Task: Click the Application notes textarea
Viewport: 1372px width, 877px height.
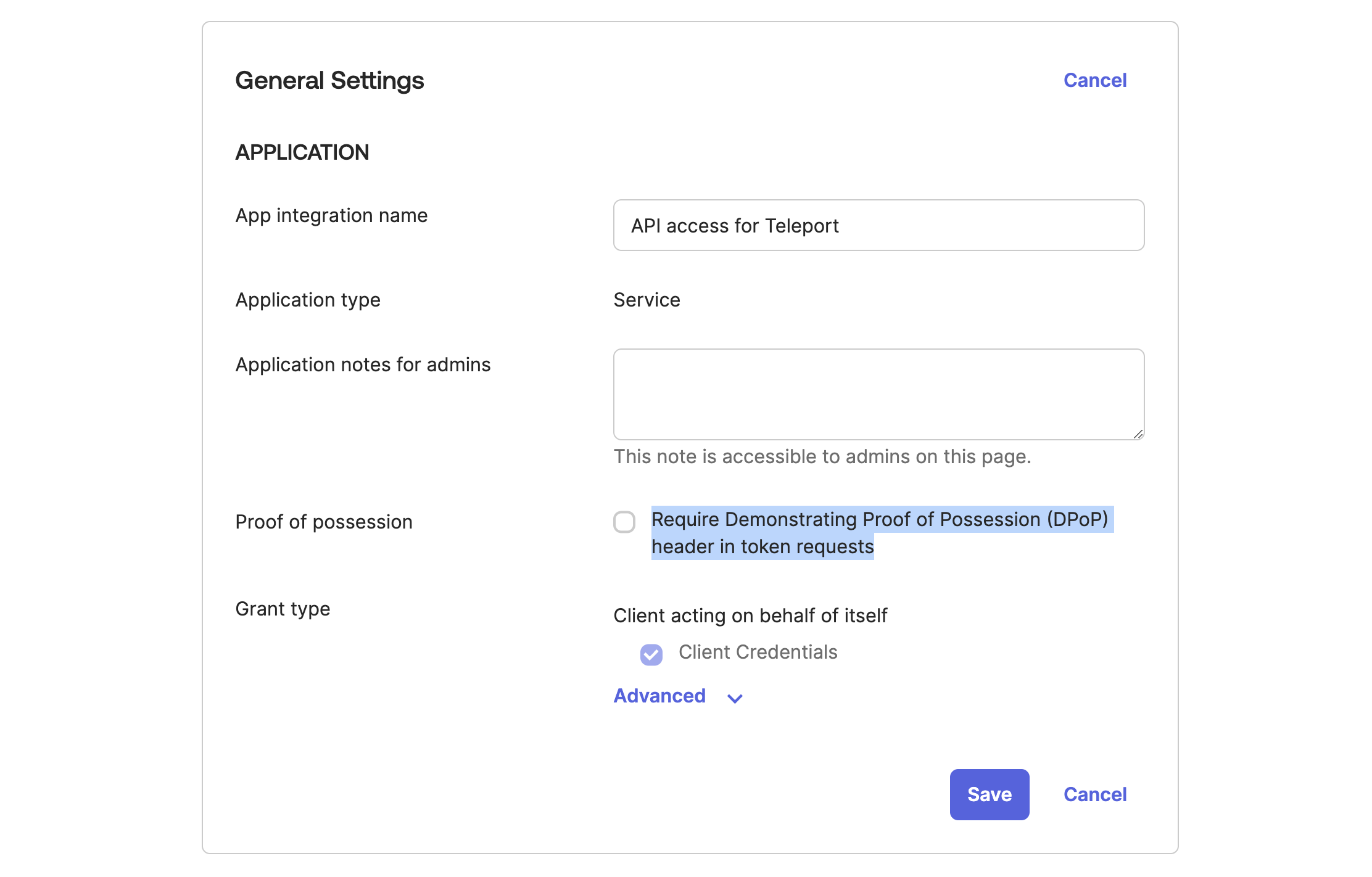Action: (878, 395)
